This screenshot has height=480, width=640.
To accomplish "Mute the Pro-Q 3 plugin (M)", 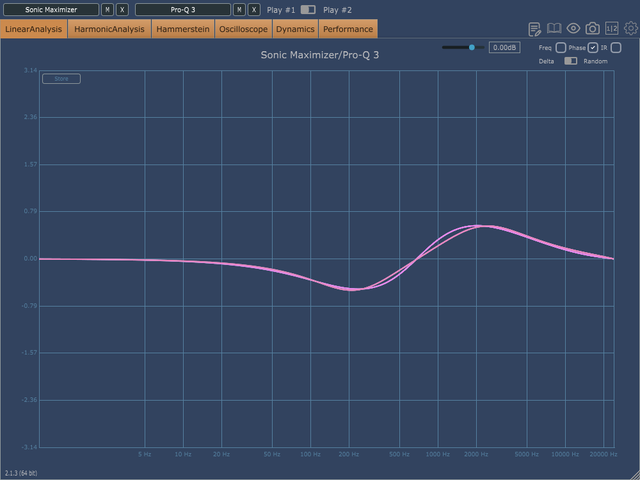I will click(239, 9).
